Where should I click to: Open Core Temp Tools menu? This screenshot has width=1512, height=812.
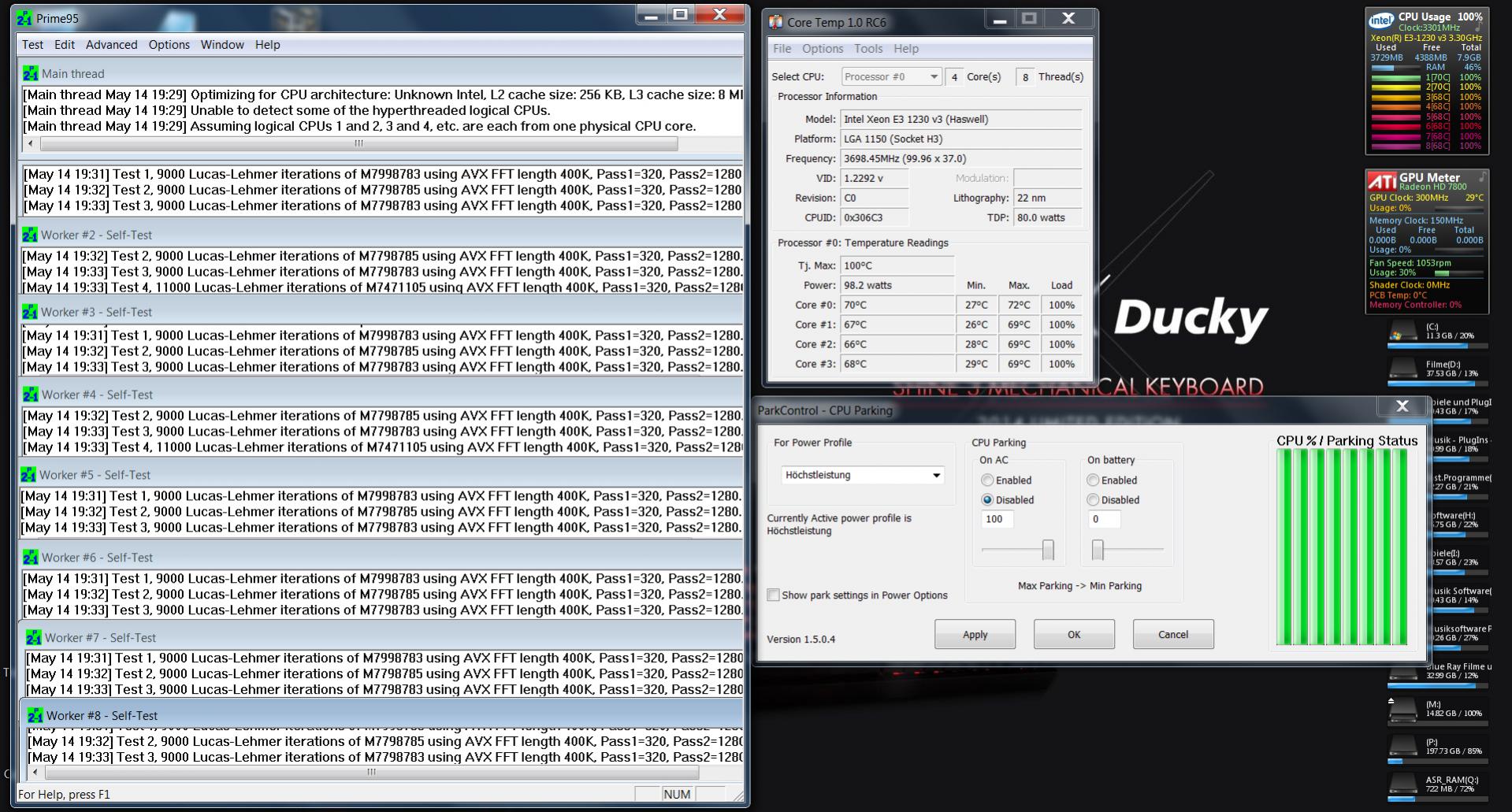coord(868,49)
